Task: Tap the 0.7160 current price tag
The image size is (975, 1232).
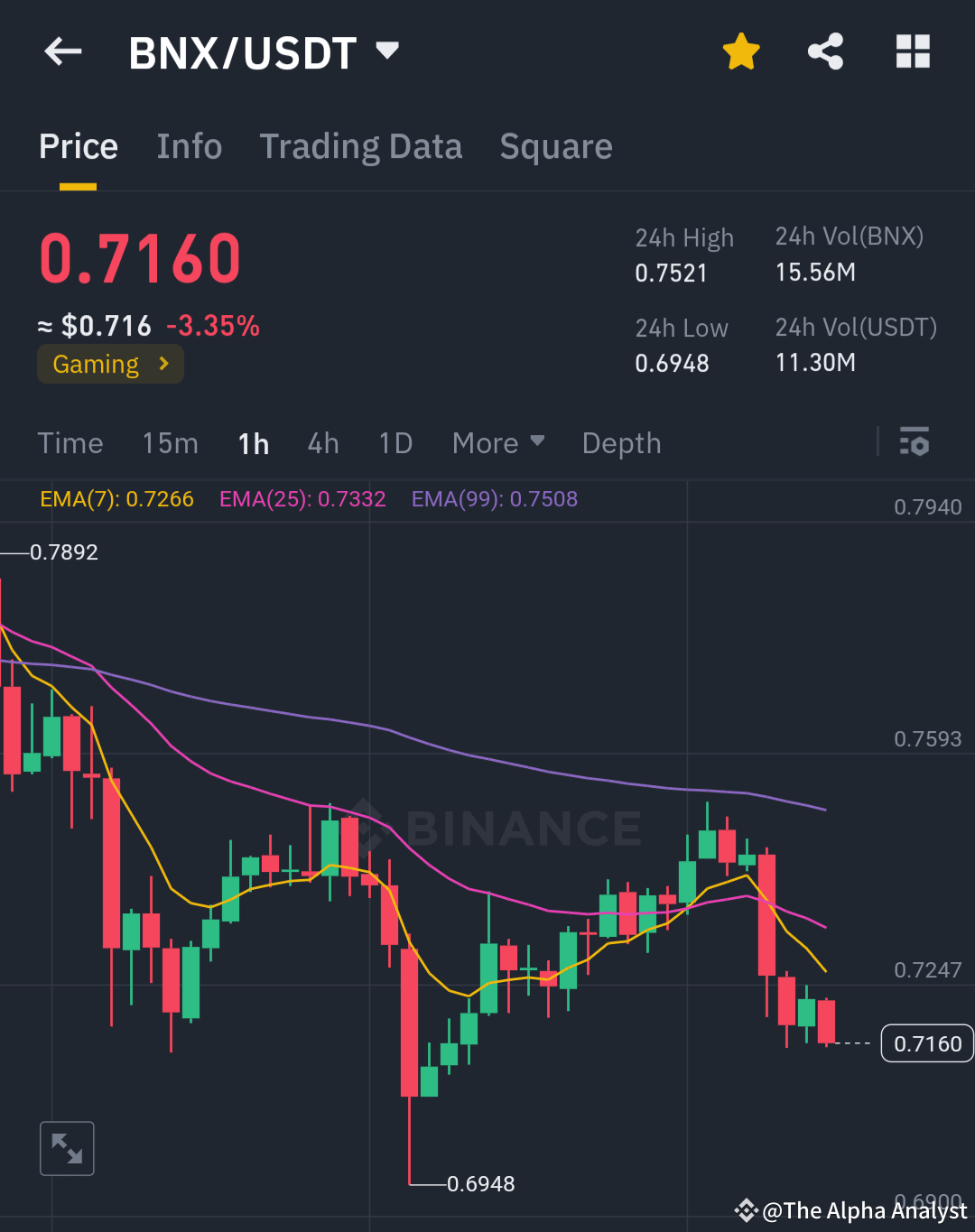Action: coord(927,1043)
